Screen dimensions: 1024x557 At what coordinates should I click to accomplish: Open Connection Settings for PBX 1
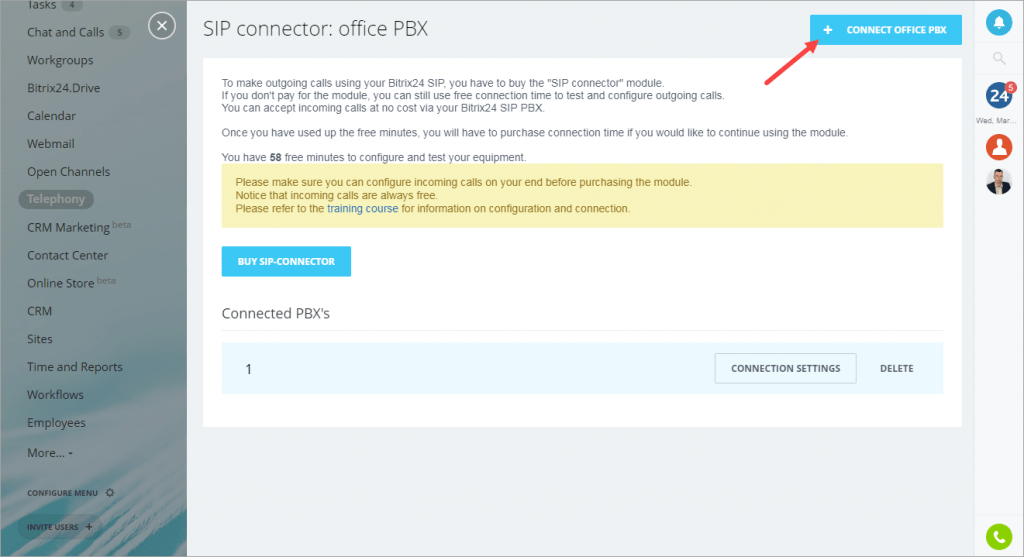point(785,368)
